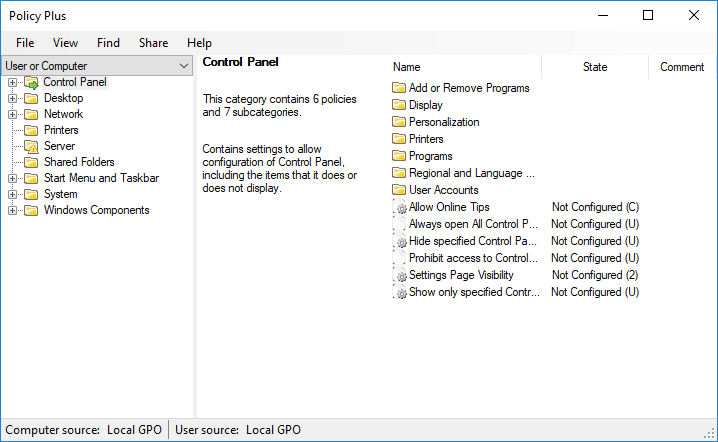The height and width of the screenshot is (442, 718).
Task: Click the Comment column header
Action: click(x=682, y=67)
